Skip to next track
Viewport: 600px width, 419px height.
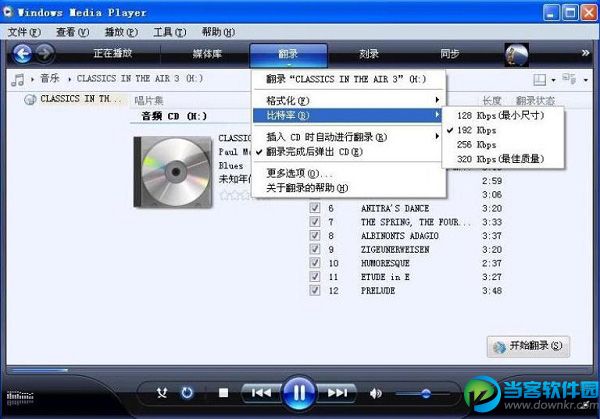(x=337, y=393)
